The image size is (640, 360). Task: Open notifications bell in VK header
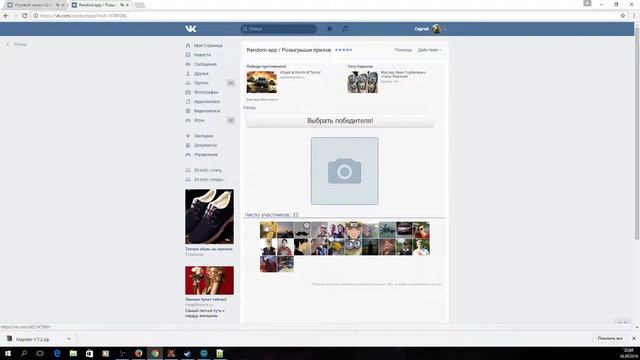point(329,29)
